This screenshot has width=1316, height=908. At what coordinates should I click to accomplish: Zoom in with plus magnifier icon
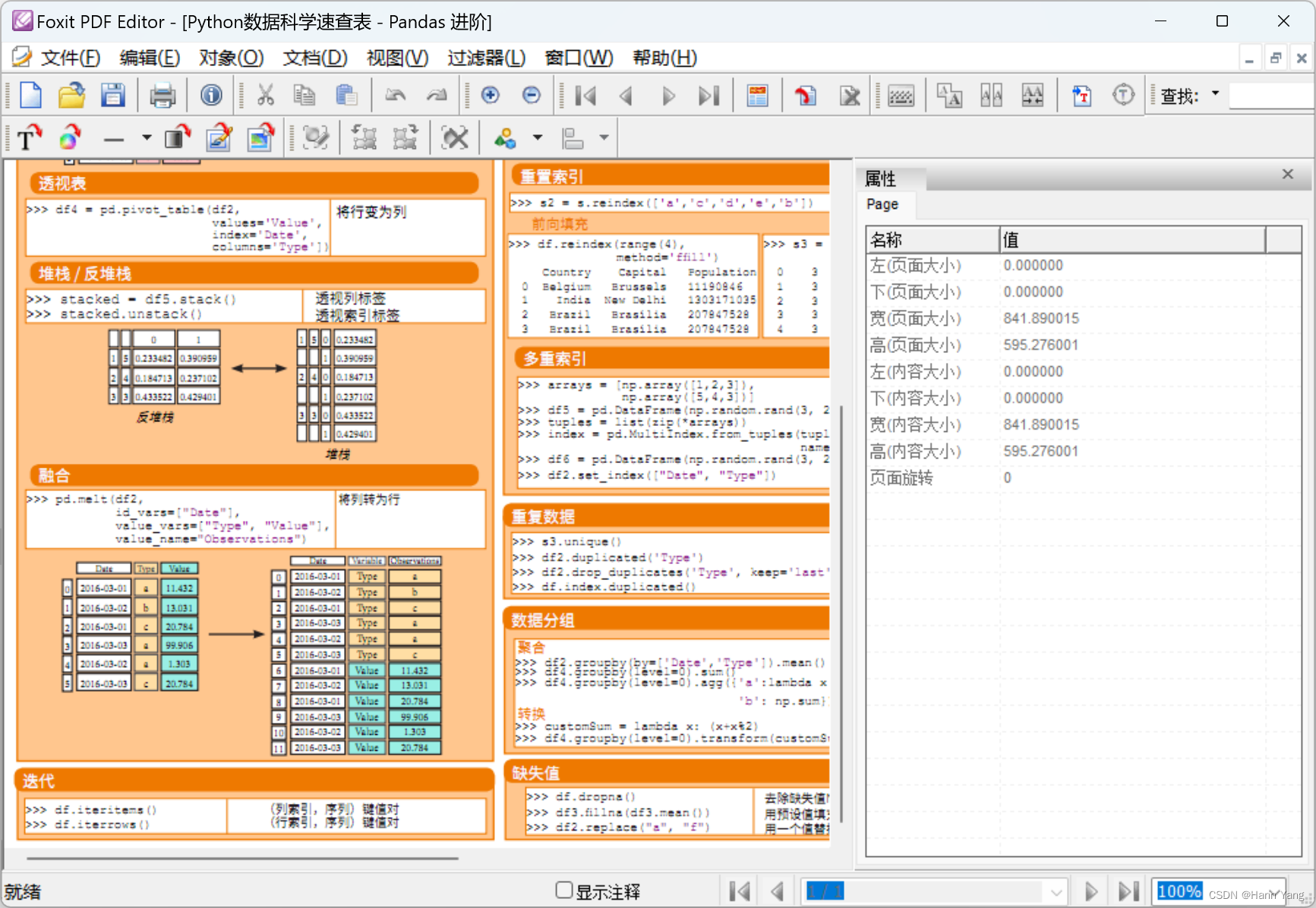pyautogui.click(x=490, y=96)
